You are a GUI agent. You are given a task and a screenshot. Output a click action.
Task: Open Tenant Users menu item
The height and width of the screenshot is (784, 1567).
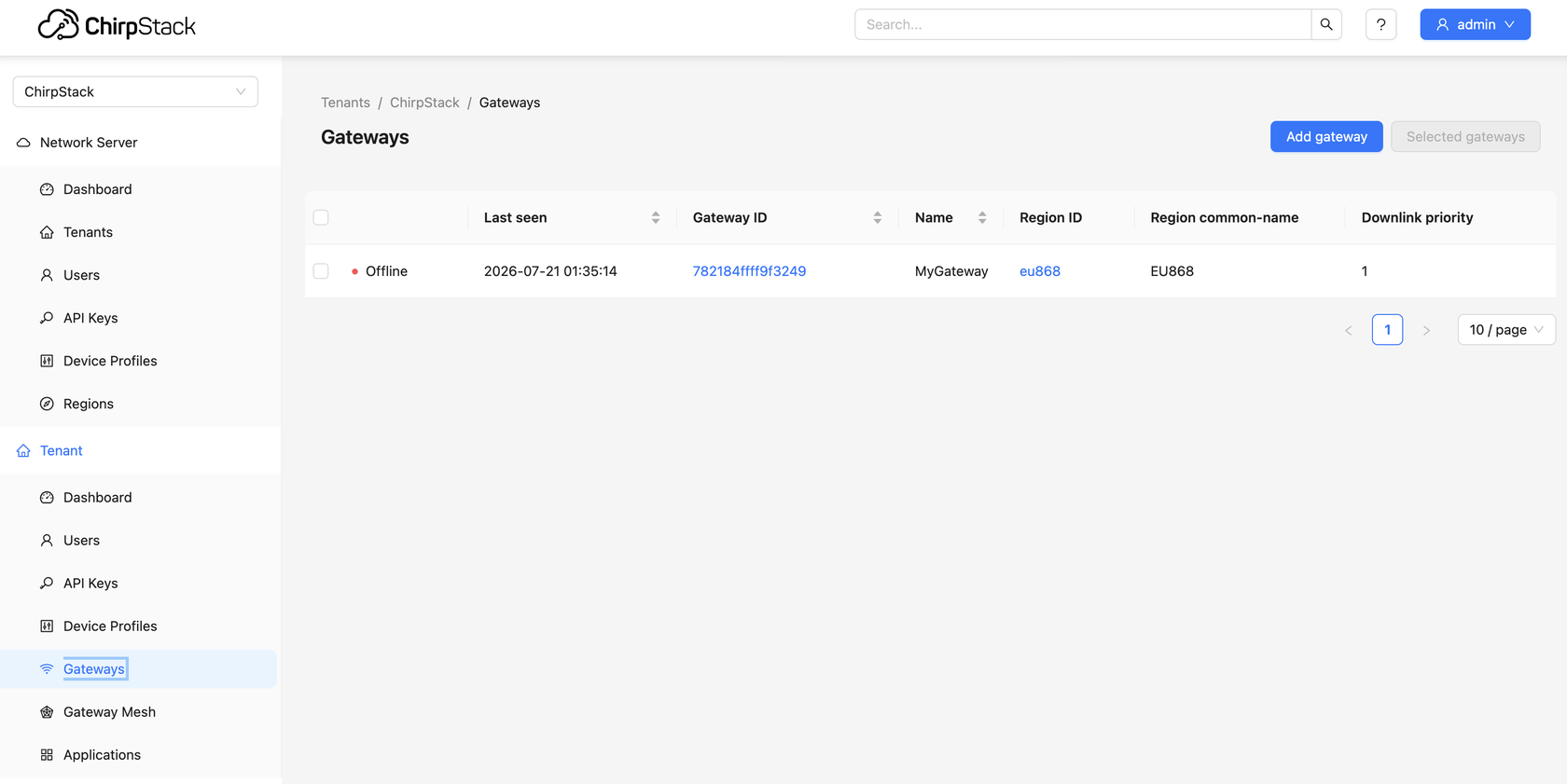pos(140,541)
